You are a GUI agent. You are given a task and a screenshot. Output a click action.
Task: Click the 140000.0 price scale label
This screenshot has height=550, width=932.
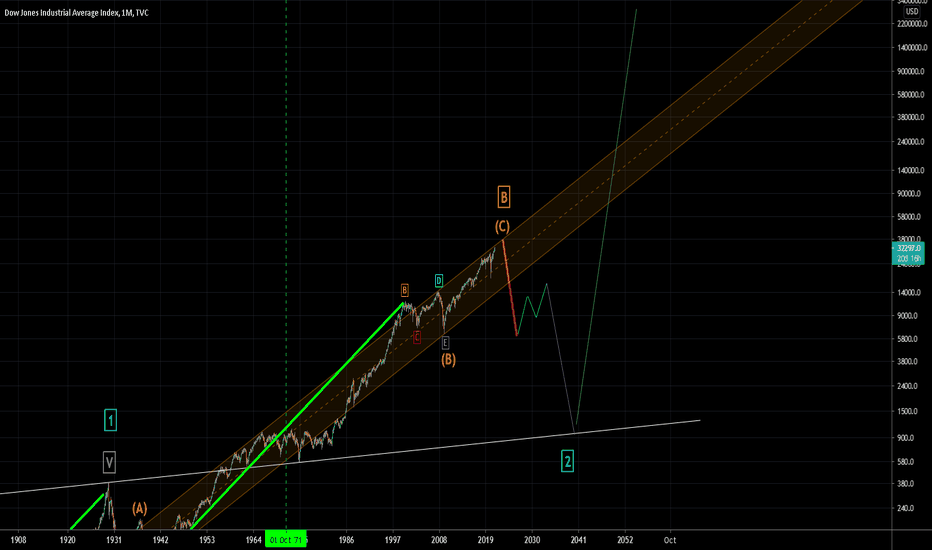(912, 170)
